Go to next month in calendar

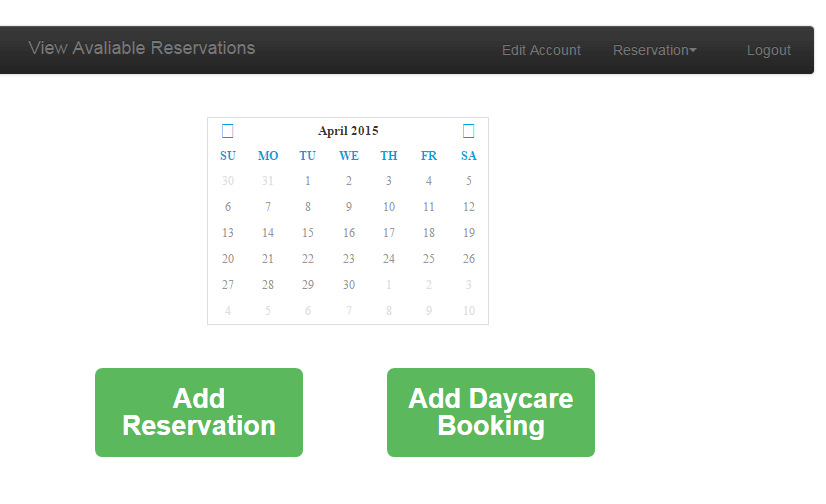(x=468, y=131)
